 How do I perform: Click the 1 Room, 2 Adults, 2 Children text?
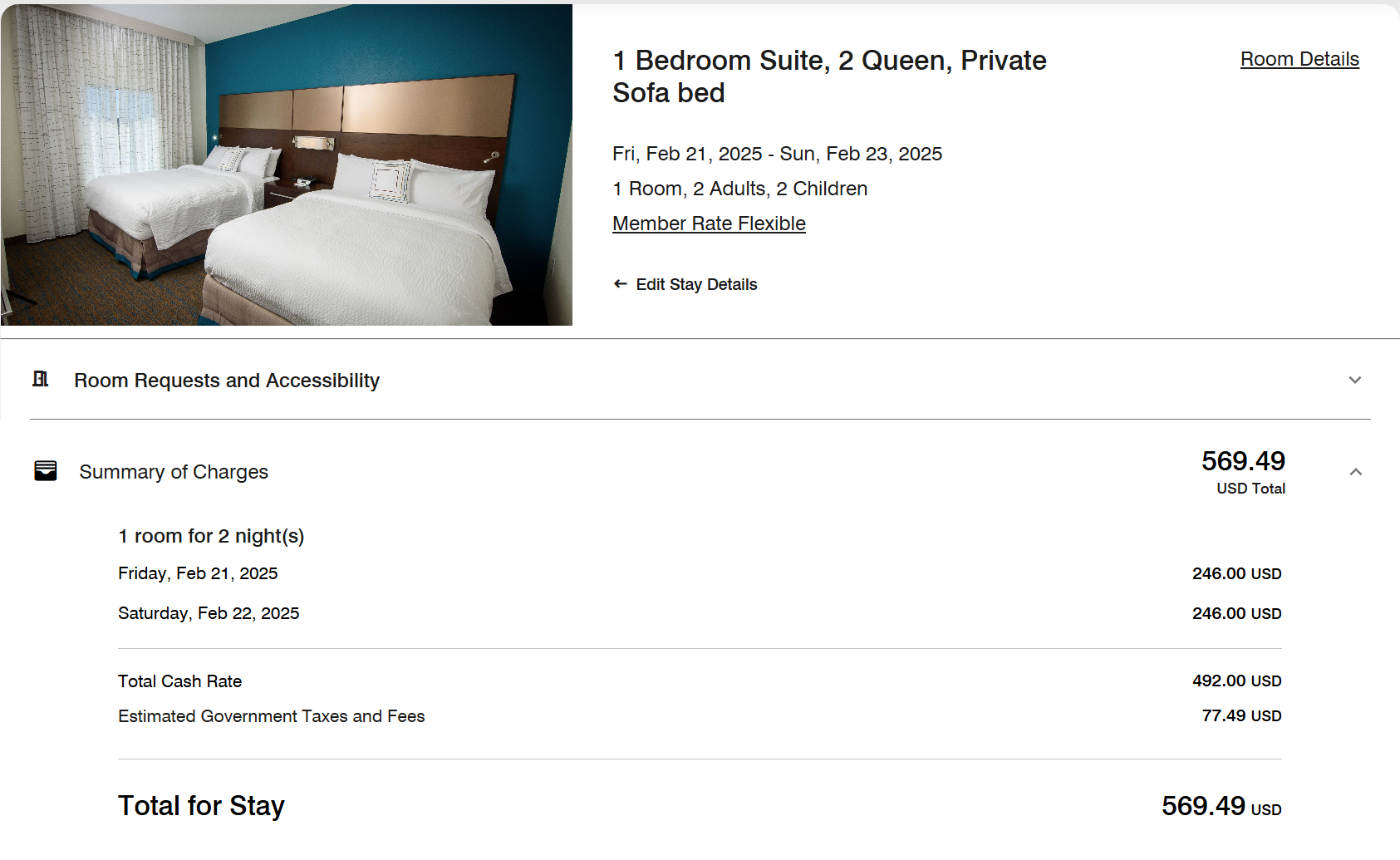point(739,189)
